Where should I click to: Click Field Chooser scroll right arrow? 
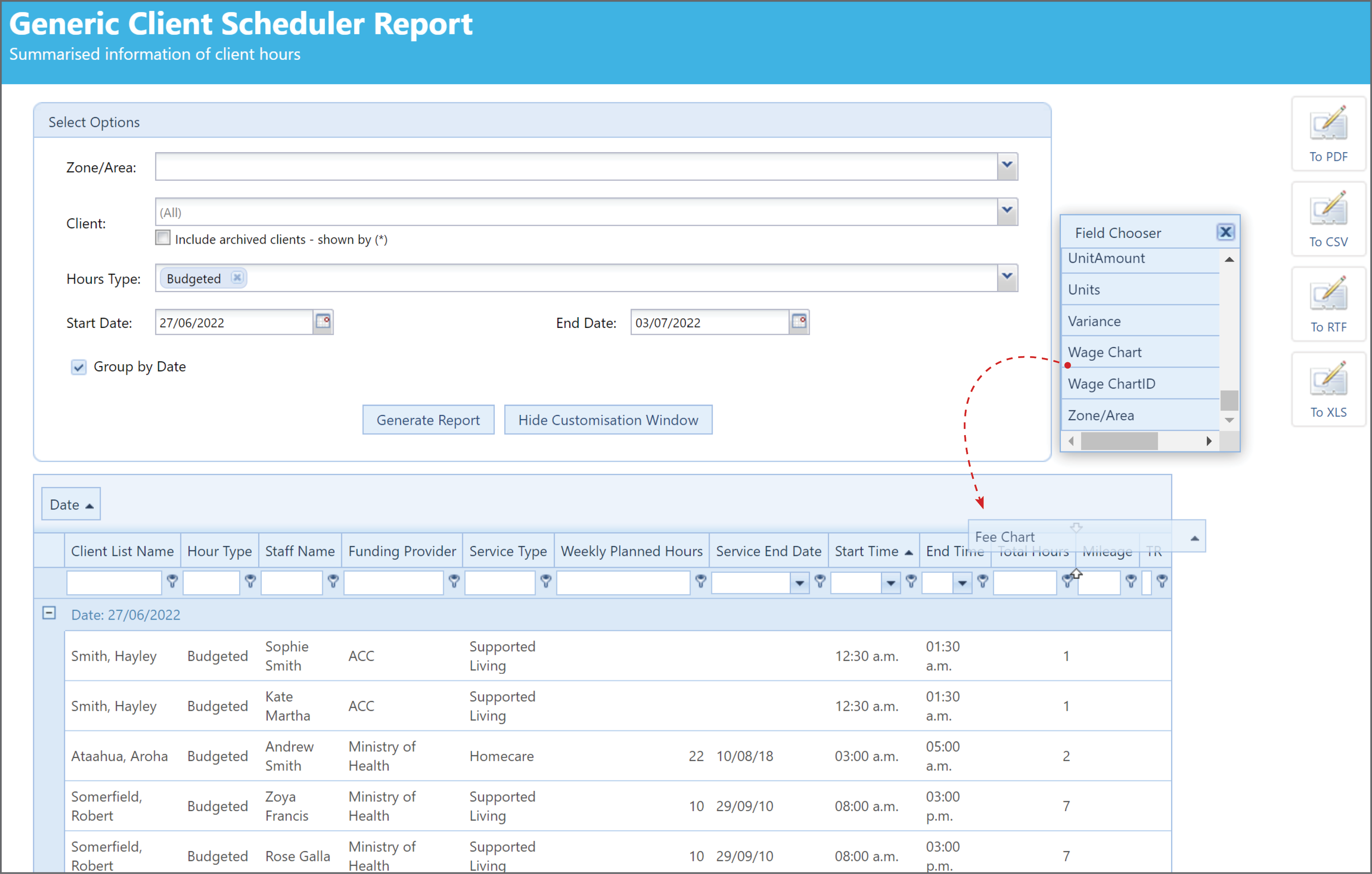point(1209,441)
